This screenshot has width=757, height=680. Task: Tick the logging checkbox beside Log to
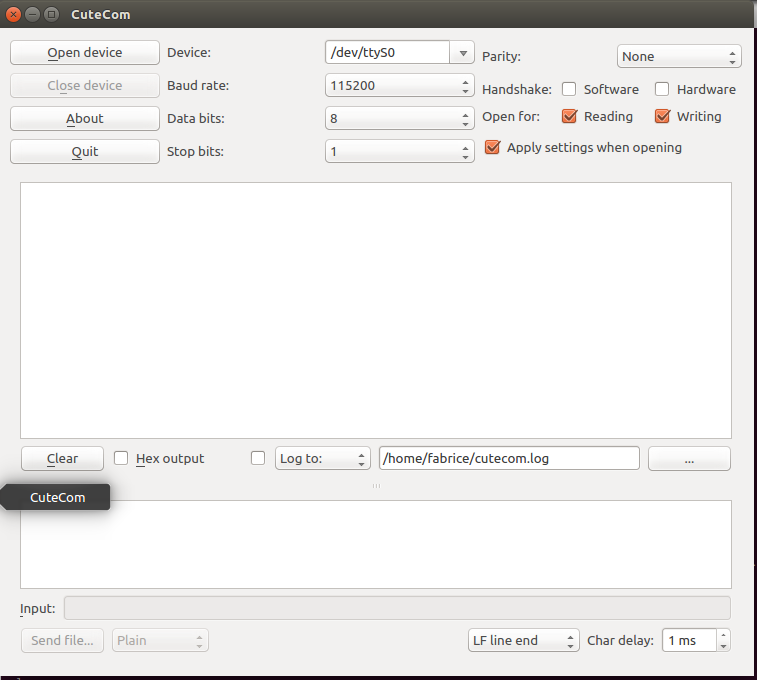tap(258, 458)
